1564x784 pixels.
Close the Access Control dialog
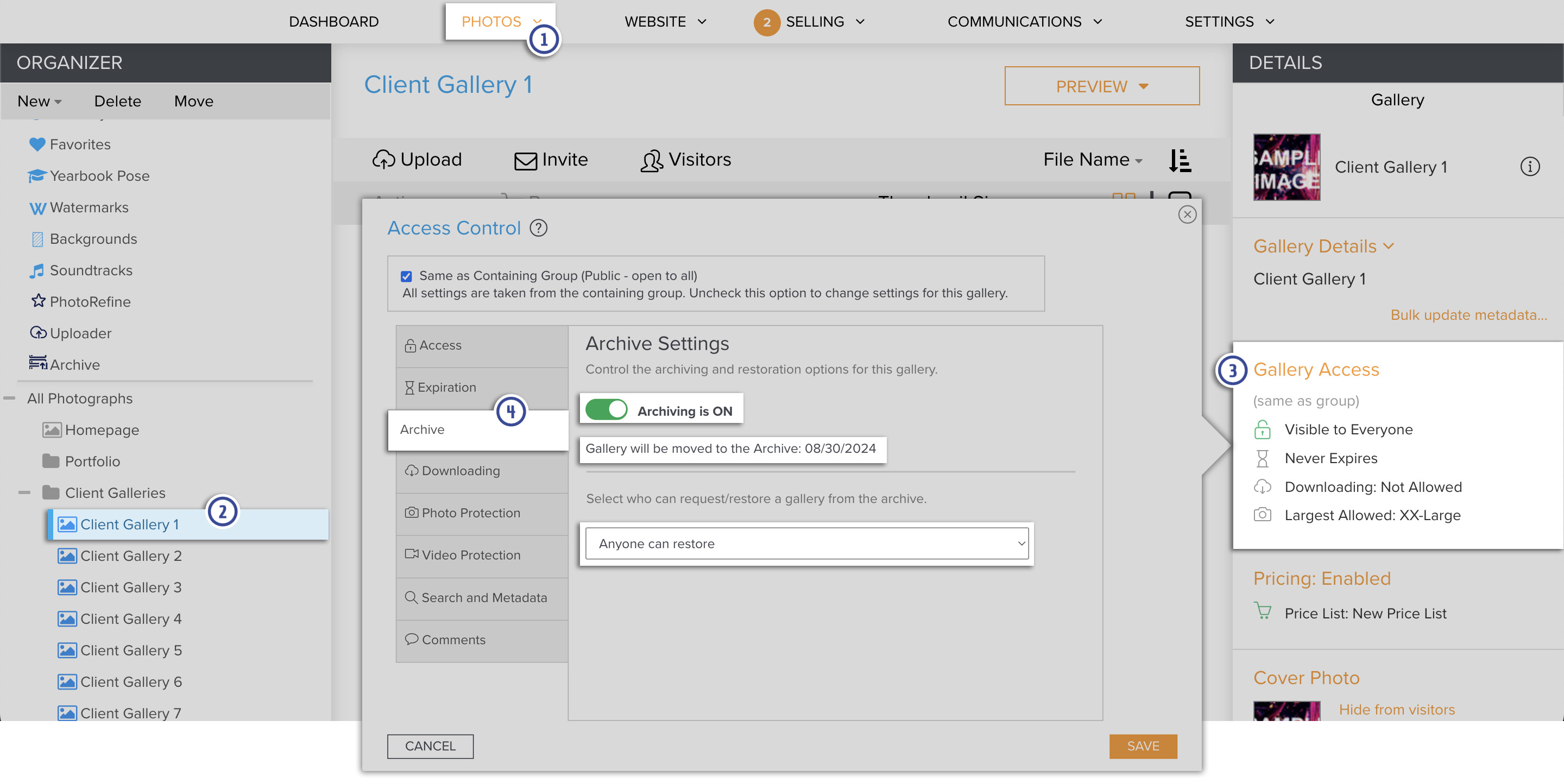[1187, 215]
